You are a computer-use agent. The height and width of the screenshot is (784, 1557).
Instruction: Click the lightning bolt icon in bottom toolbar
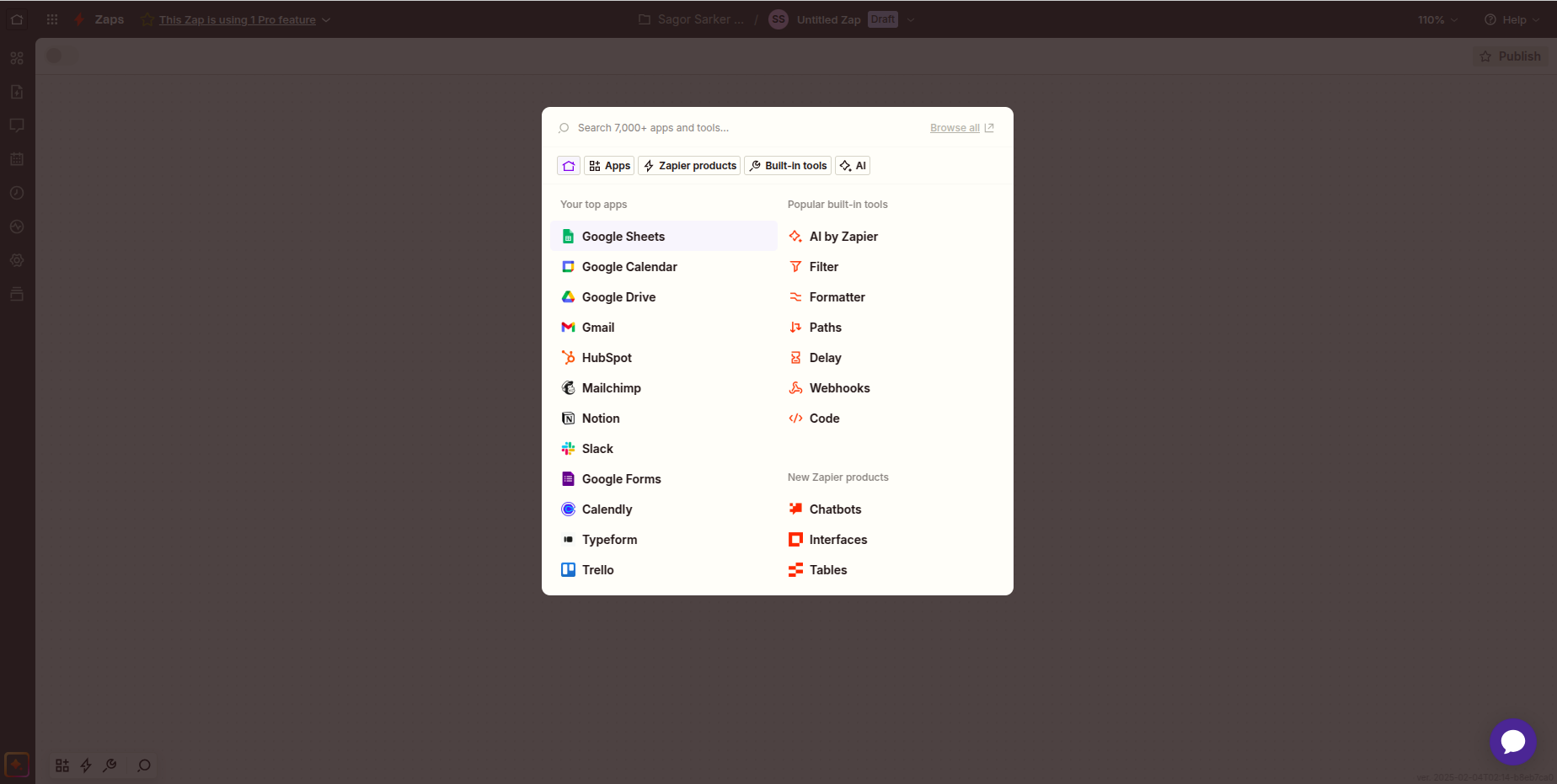click(86, 765)
